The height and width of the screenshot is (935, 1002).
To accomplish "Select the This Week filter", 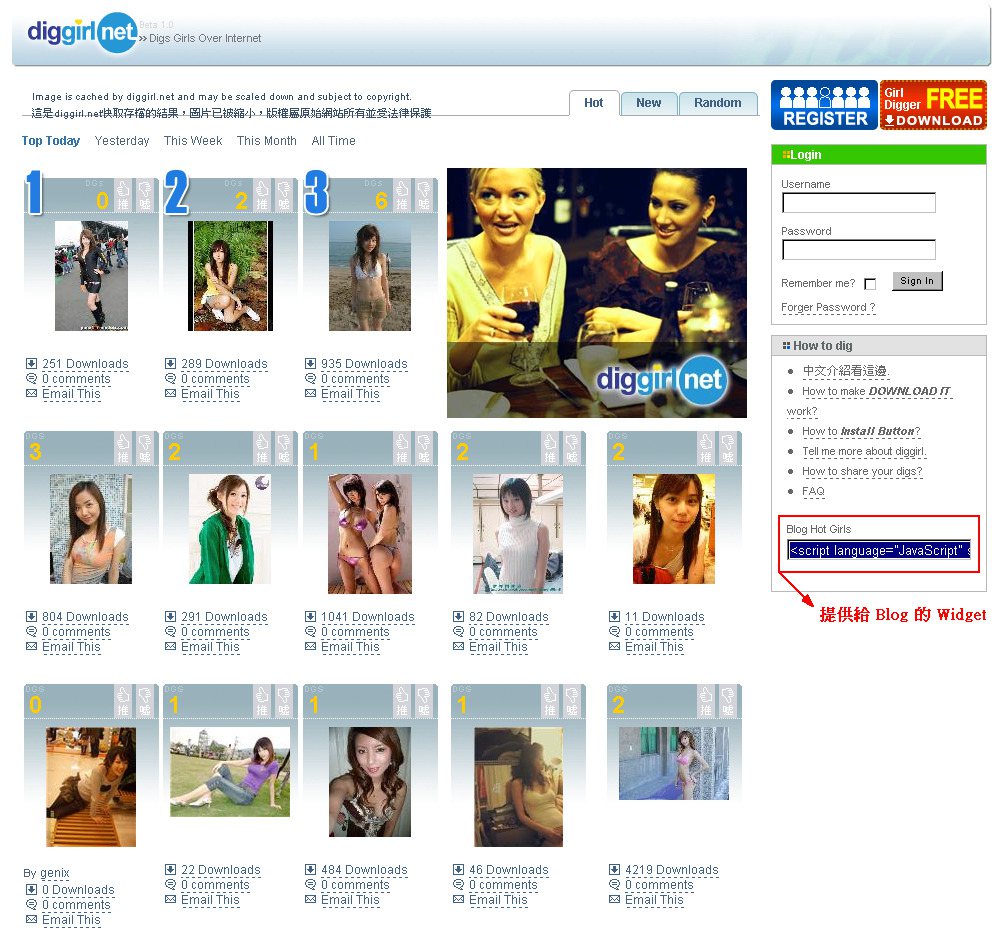I will point(193,141).
